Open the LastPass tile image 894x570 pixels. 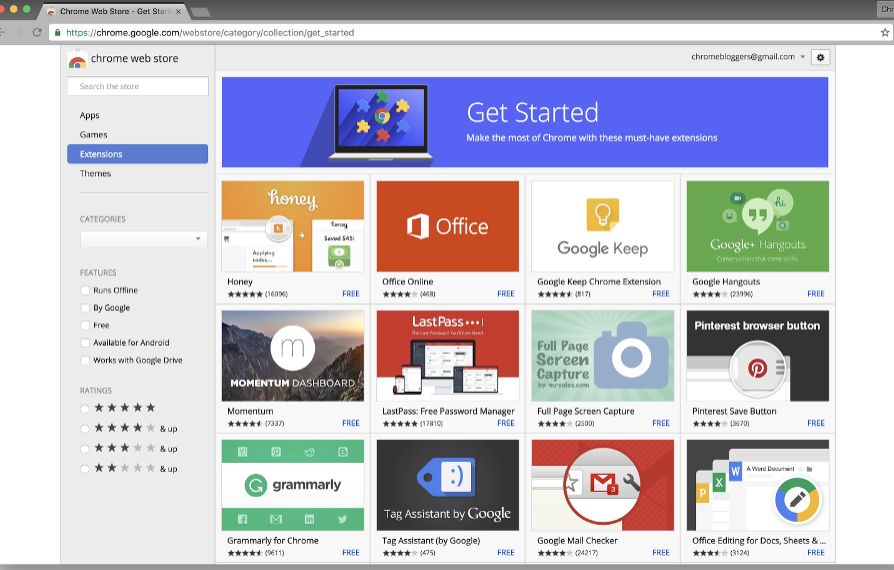click(448, 356)
